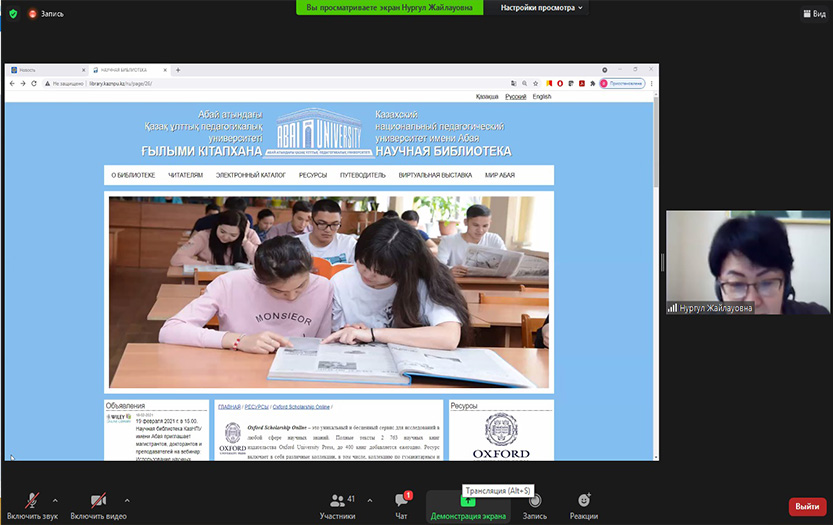Open the ЭЛЕКТРОННЫЙ КАТАЛОГ menu item
833x525 pixels.
(x=251, y=175)
